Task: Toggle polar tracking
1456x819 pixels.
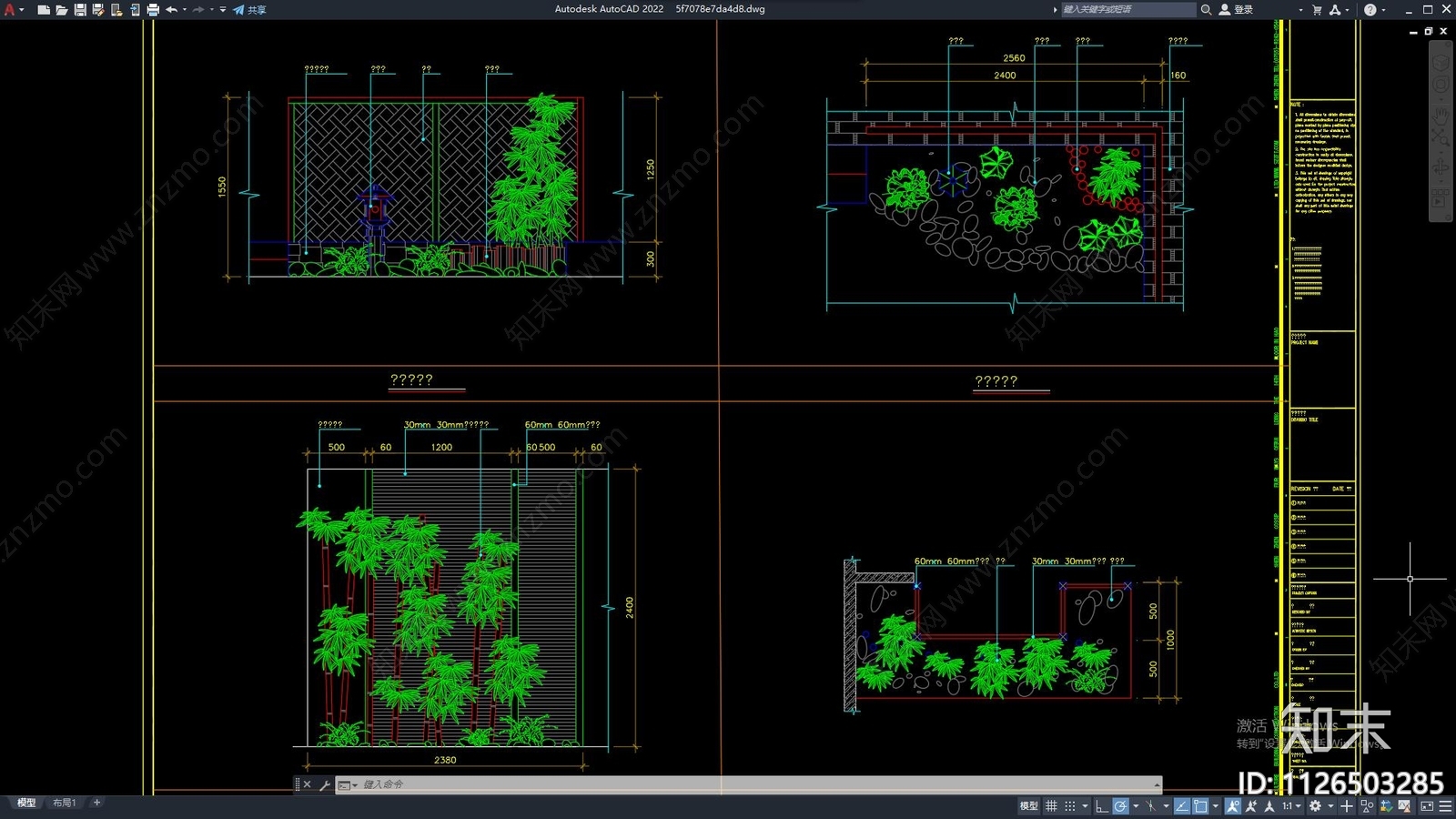Action: tap(1120, 806)
